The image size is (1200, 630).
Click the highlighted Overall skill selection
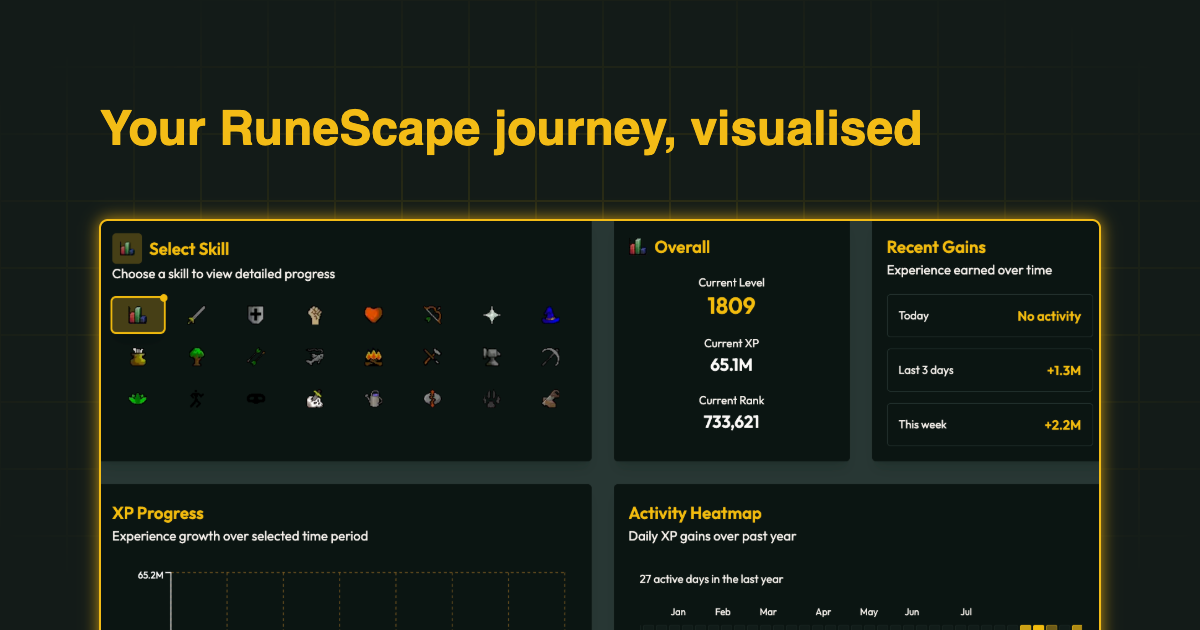(138, 314)
